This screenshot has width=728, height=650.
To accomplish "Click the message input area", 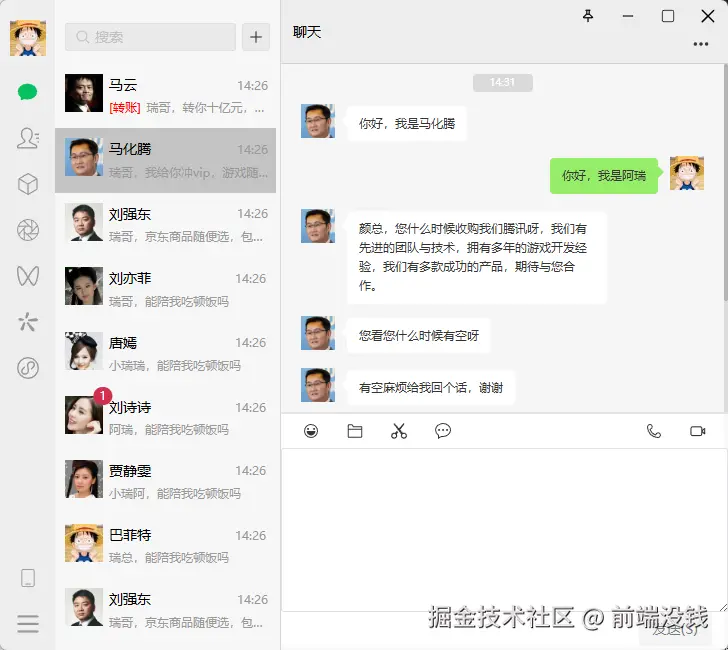I will pos(503,529).
